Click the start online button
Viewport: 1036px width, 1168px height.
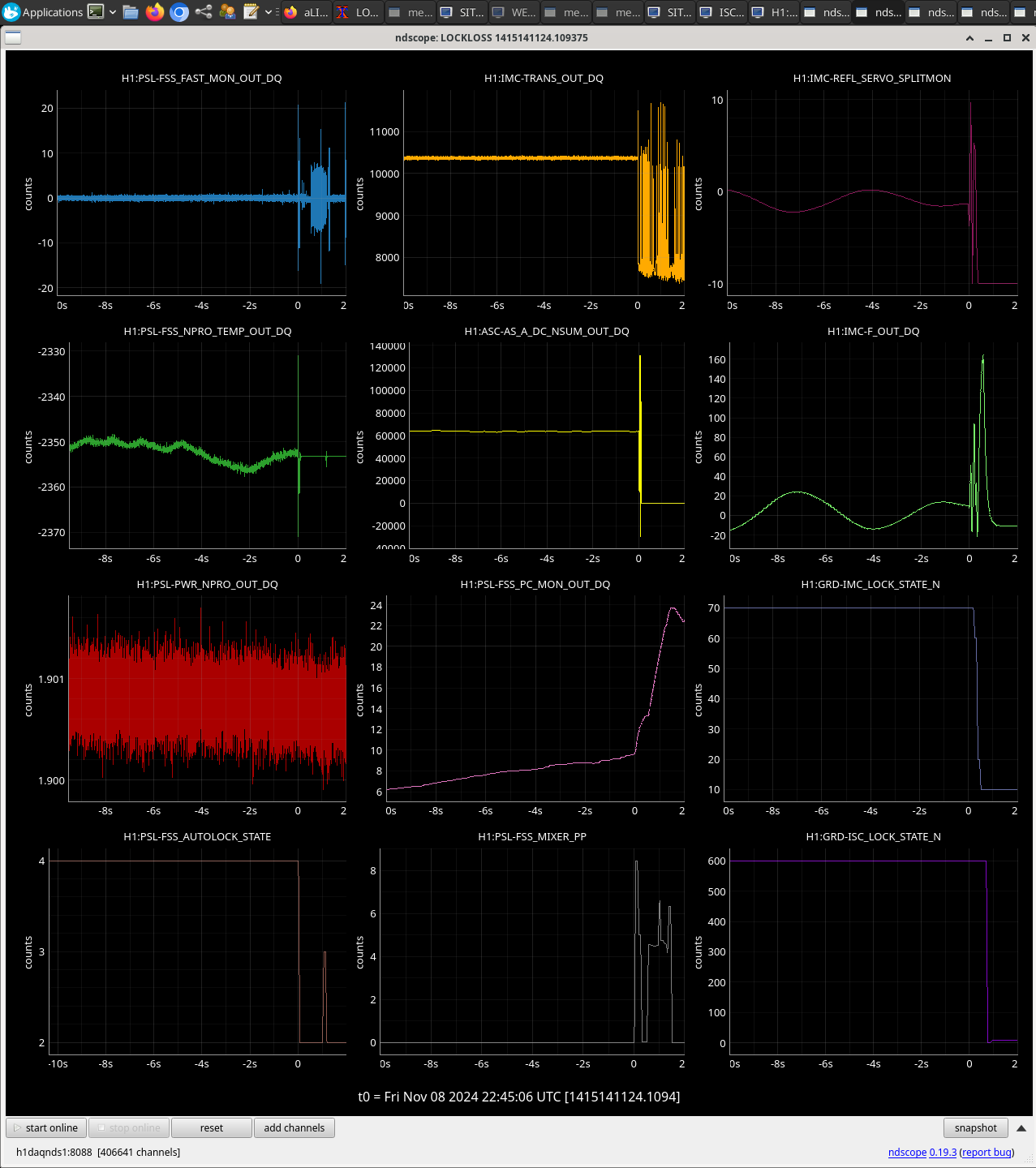pos(45,1127)
